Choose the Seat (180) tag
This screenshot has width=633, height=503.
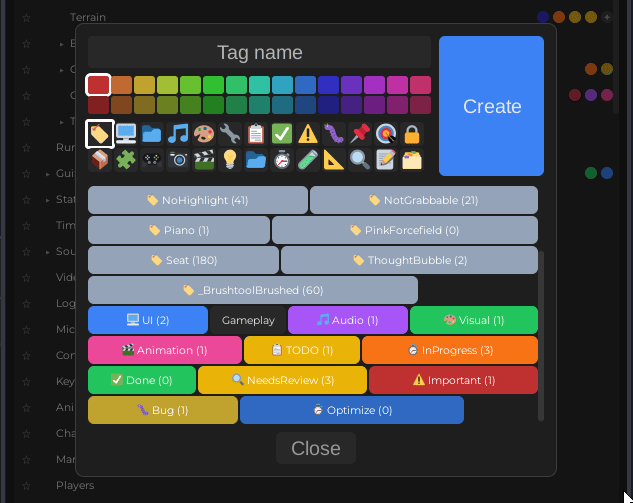coord(183,260)
